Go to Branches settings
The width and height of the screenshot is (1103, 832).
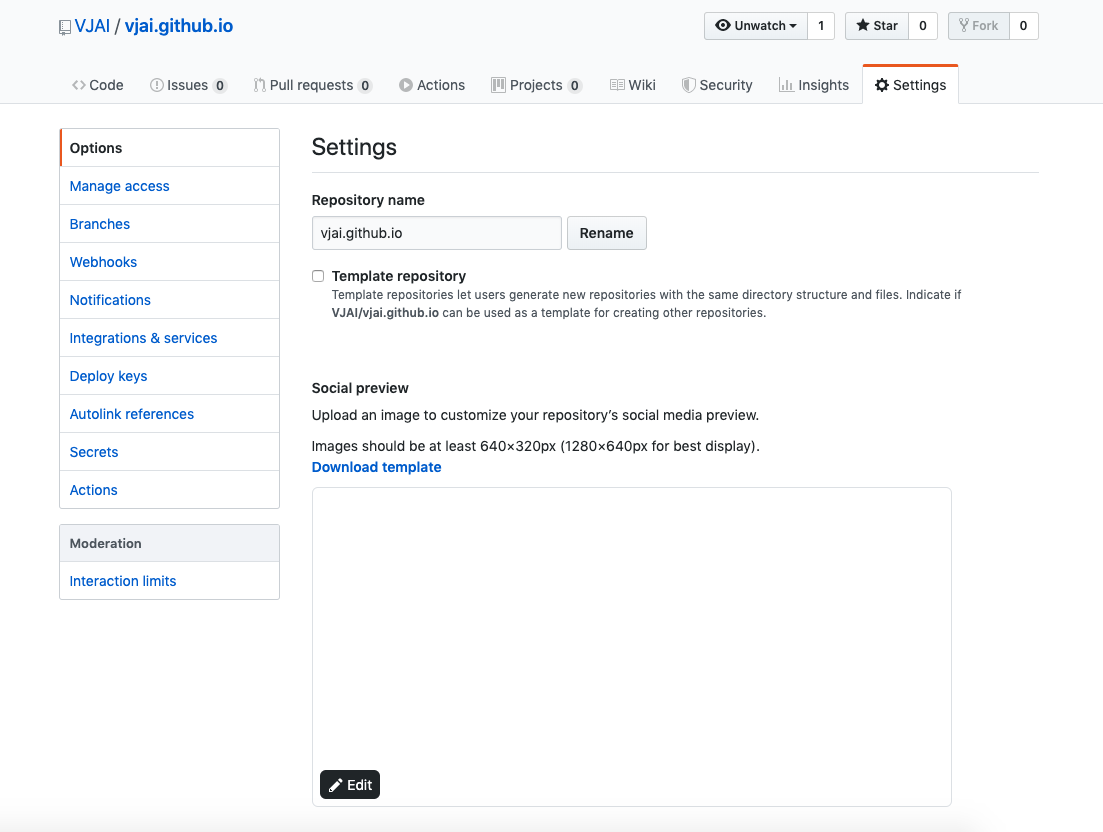170,224
